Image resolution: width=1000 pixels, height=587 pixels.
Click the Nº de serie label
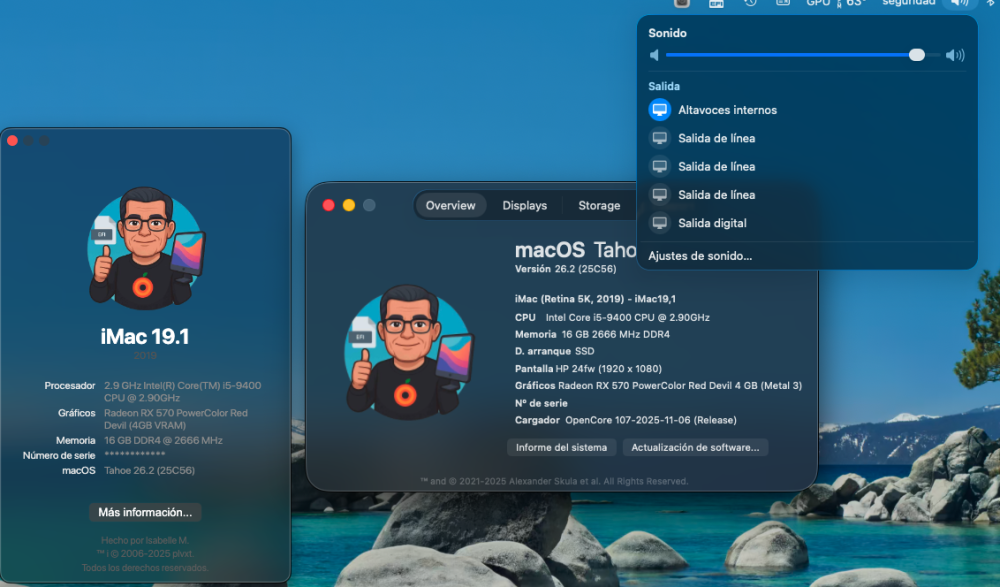click(541, 403)
